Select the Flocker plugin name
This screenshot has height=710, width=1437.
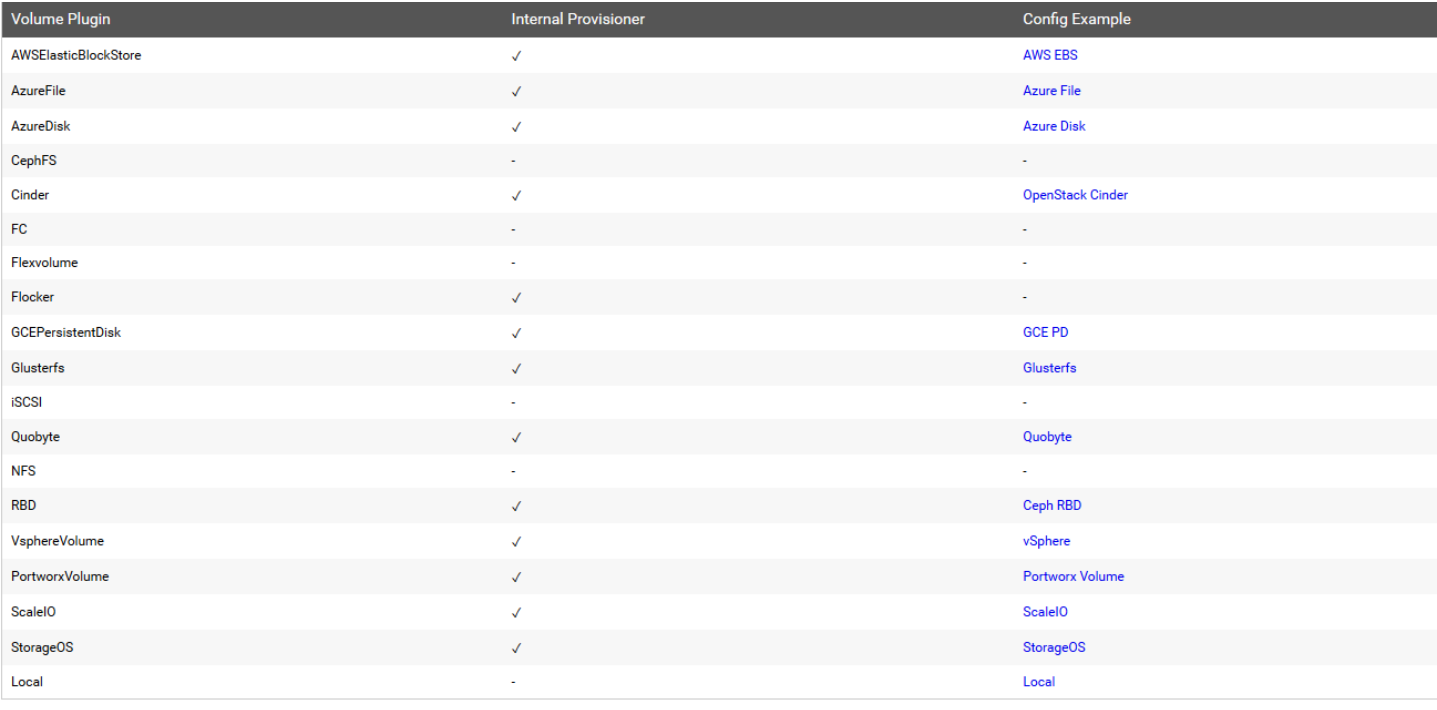click(33, 297)
